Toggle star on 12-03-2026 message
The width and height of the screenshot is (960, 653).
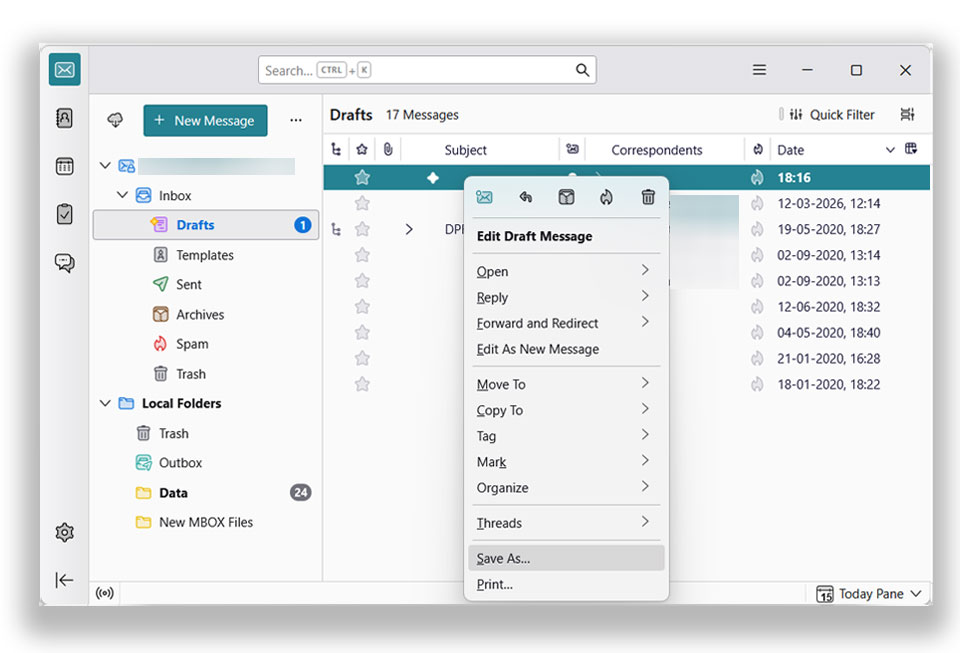click(362, 203)
